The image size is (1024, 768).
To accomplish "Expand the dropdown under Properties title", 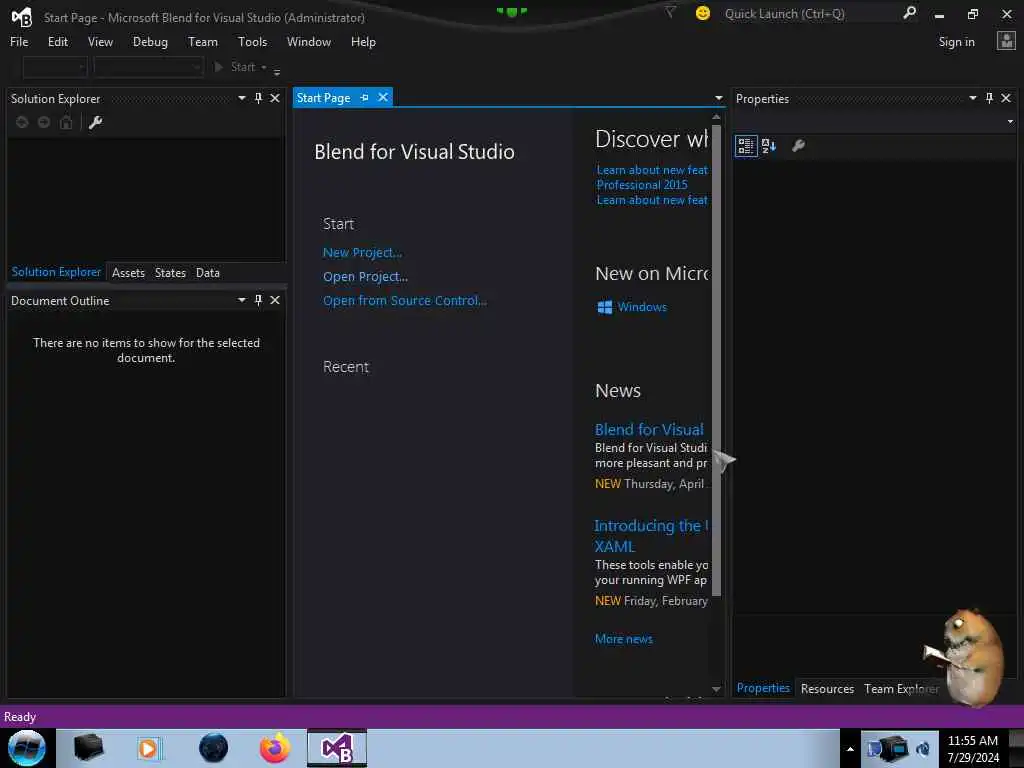I will tap(1010, 121).
